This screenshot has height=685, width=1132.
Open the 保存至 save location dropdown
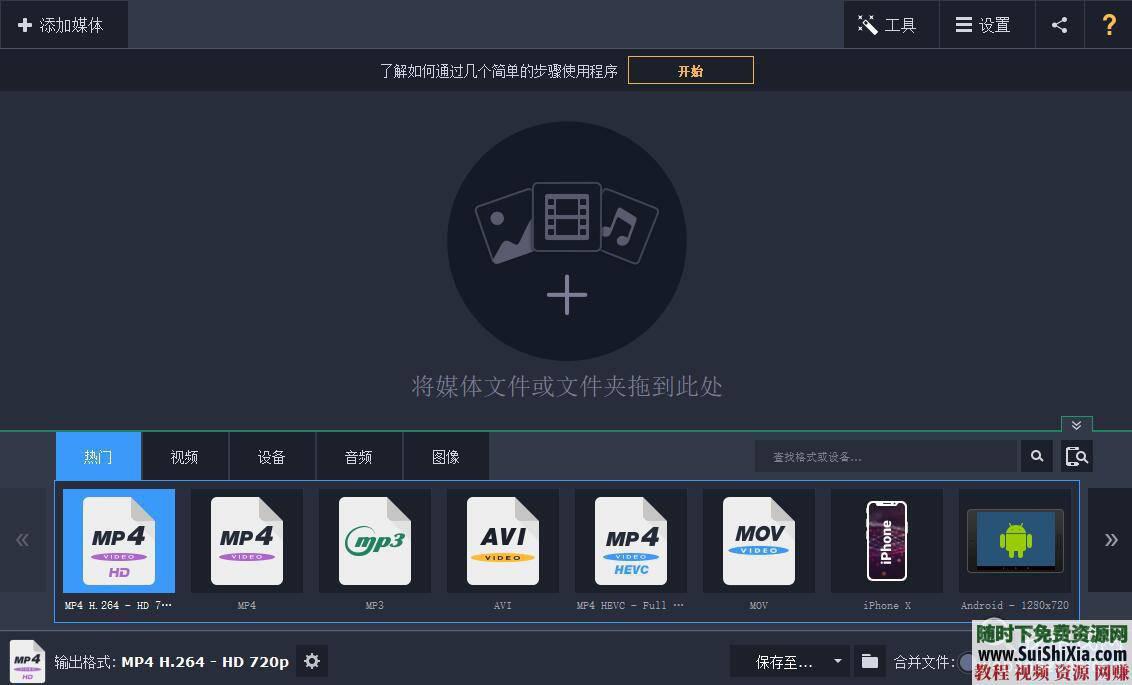[789, 661]
